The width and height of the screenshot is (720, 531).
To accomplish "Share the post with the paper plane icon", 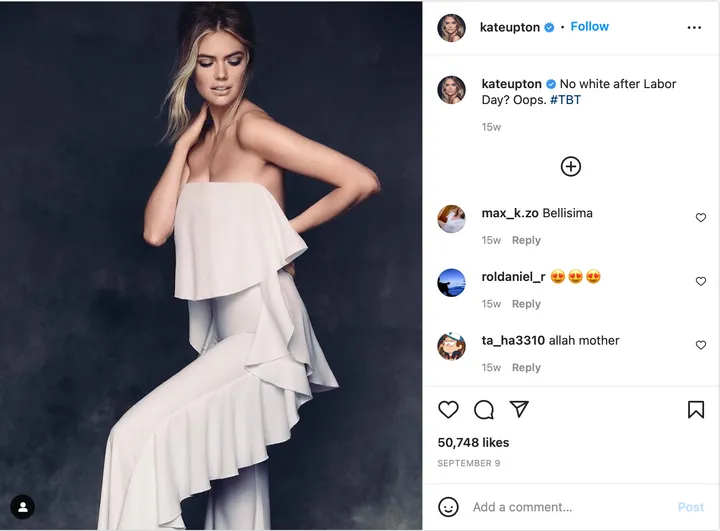I will (x=519, y=409).
